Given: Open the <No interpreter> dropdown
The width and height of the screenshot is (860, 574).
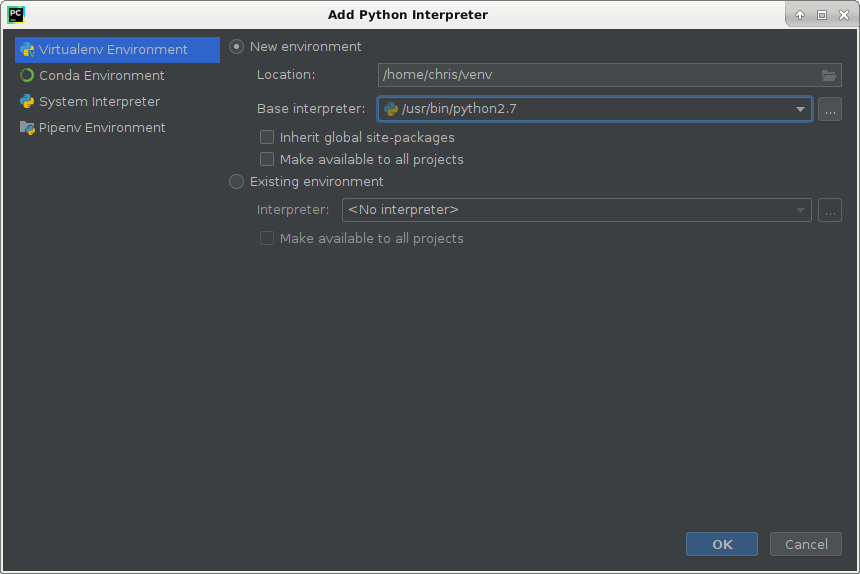Looking at the screenshot, I should pyautogui.click(x=576, y=210).
